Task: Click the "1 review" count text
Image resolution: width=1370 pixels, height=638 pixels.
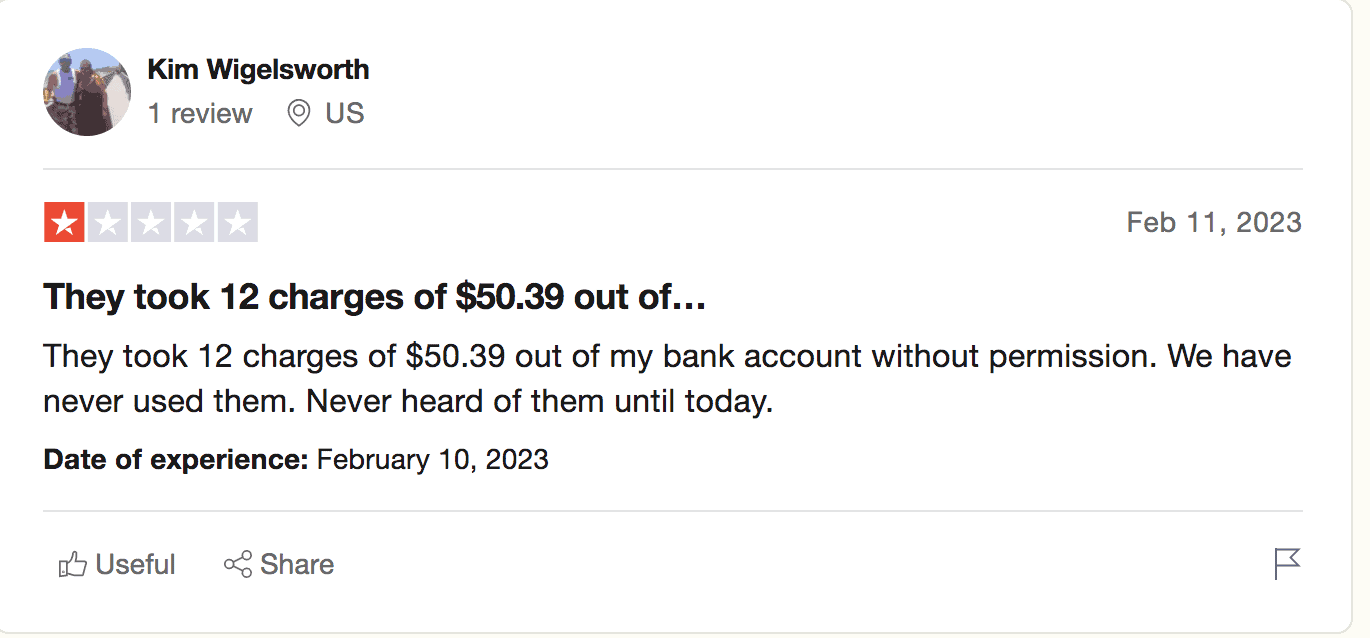Action: [200, 114]
